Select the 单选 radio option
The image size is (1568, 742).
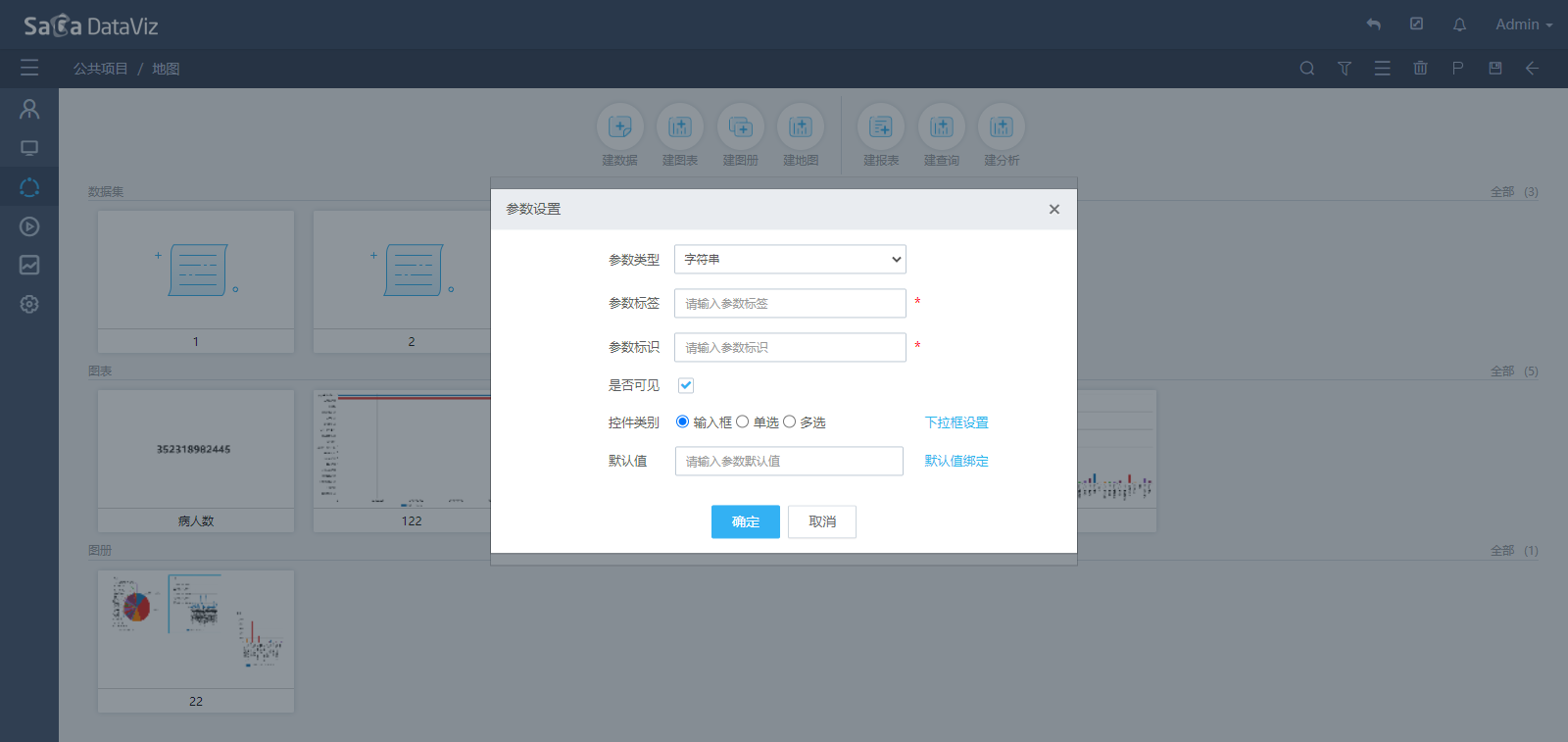point(742,421)
